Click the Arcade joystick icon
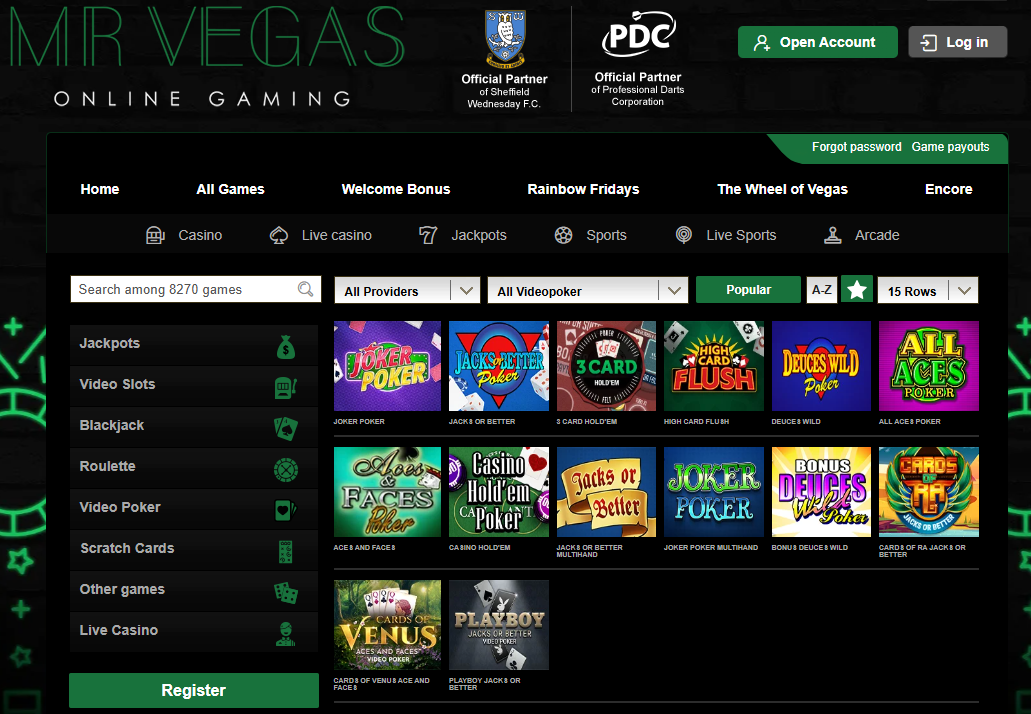Viewport: 1031px width, 714px height. coord(832,235)
